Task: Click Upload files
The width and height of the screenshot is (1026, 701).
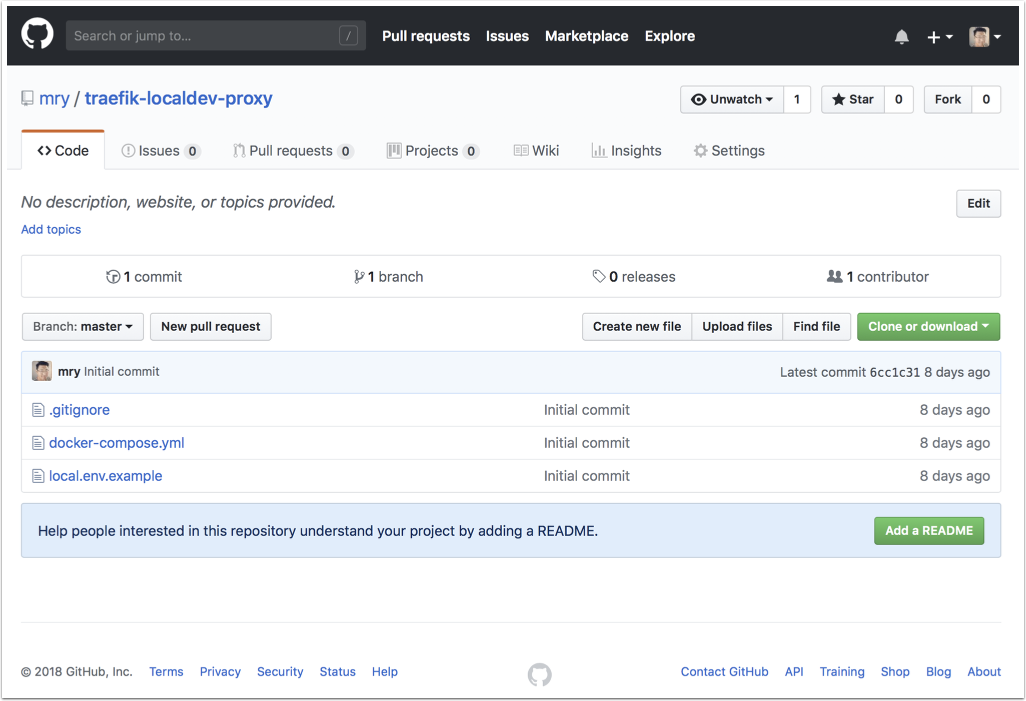Action: 737,327
